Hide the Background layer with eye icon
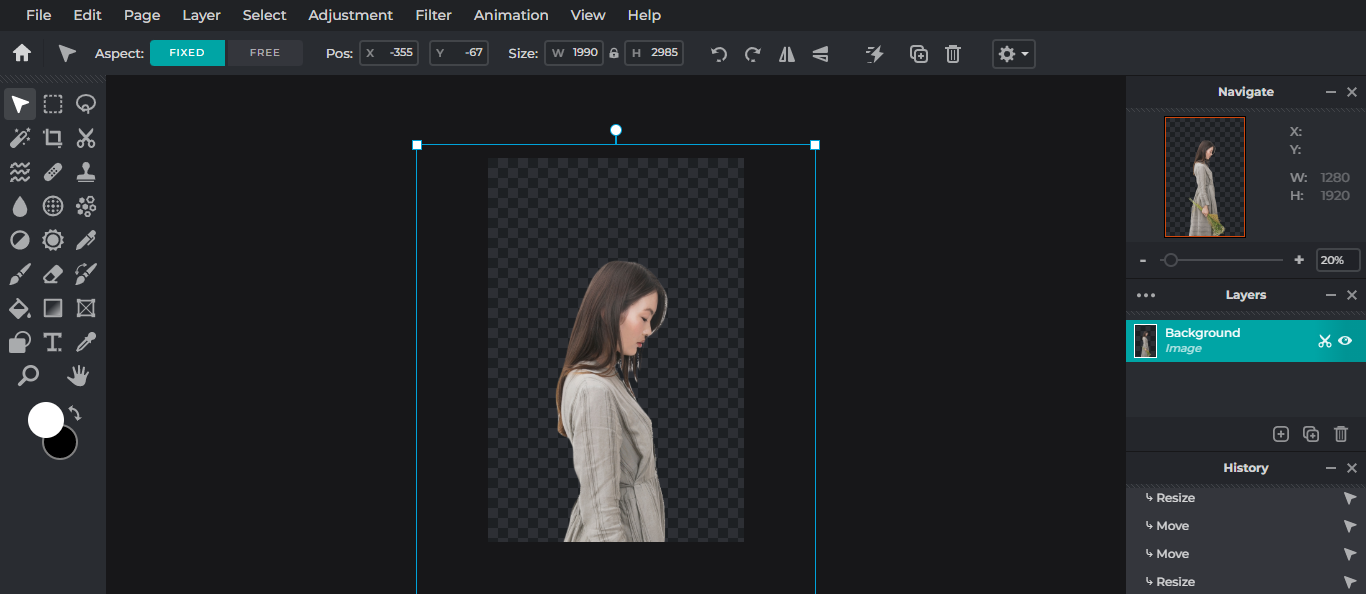 coord(1345,341)
